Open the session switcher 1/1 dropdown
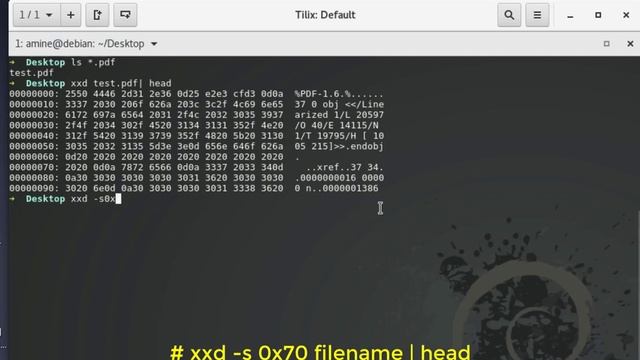Screen dimensions: 640x360 (x=36, y=15)
